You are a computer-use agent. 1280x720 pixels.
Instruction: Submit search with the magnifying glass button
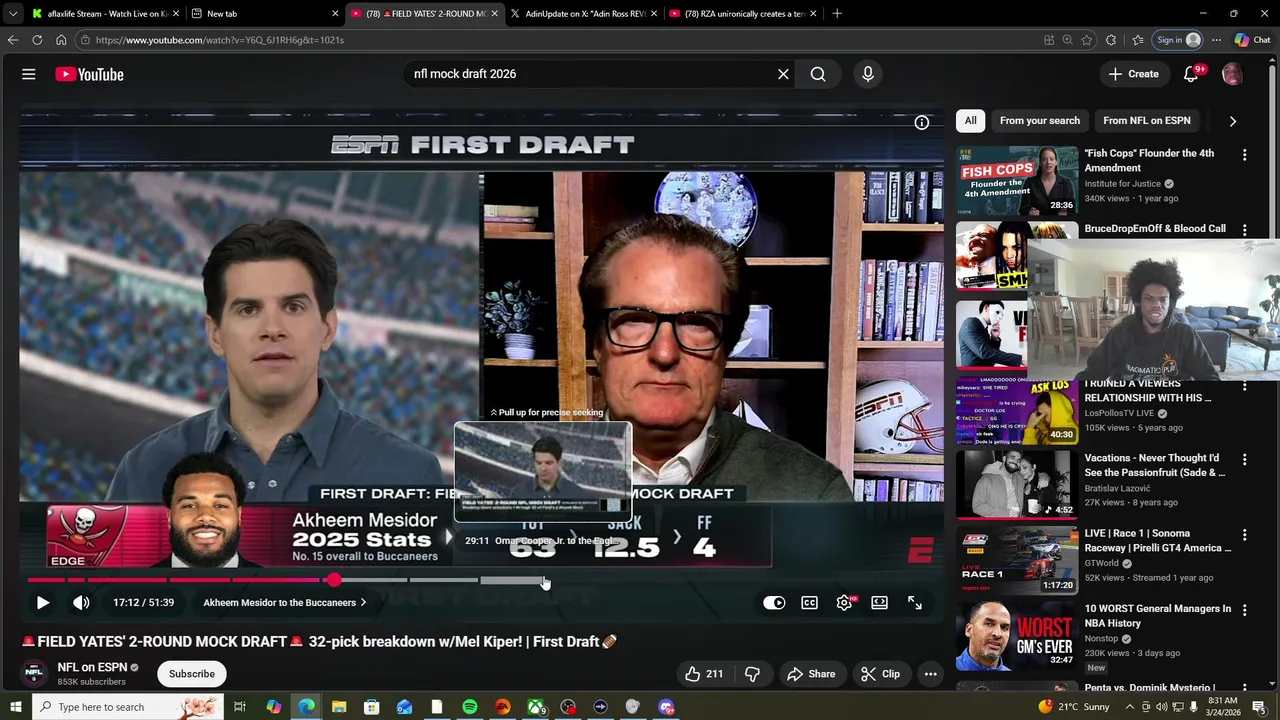tap(818, 74)
